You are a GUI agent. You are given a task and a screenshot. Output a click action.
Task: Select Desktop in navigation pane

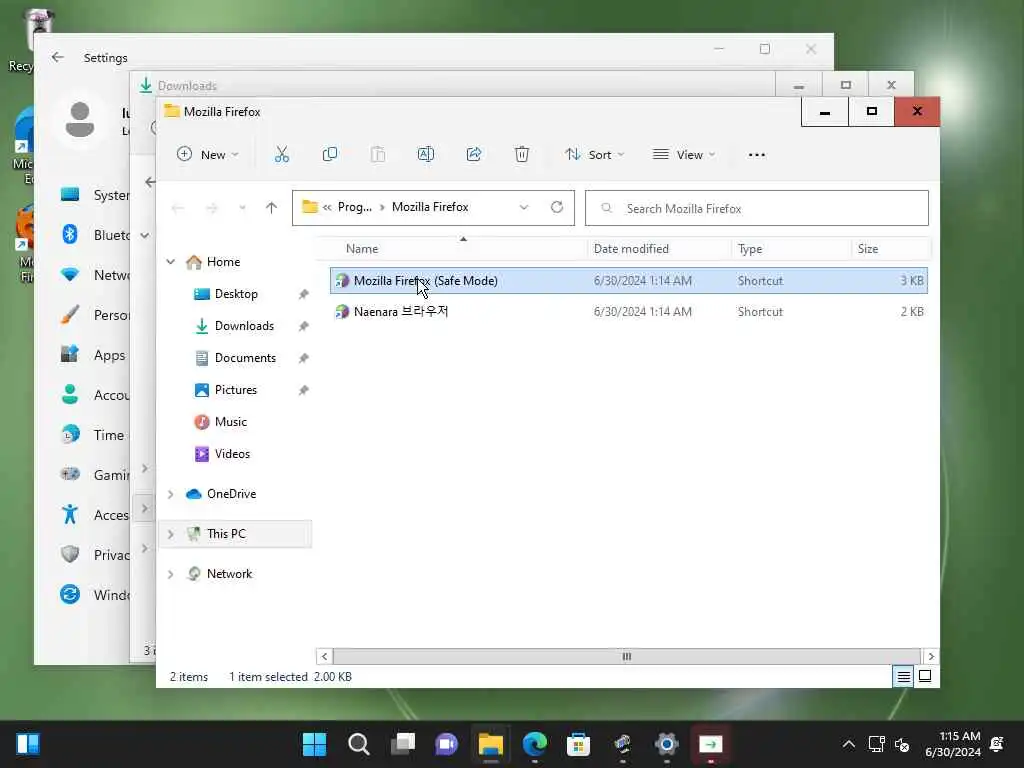point(236,294)
